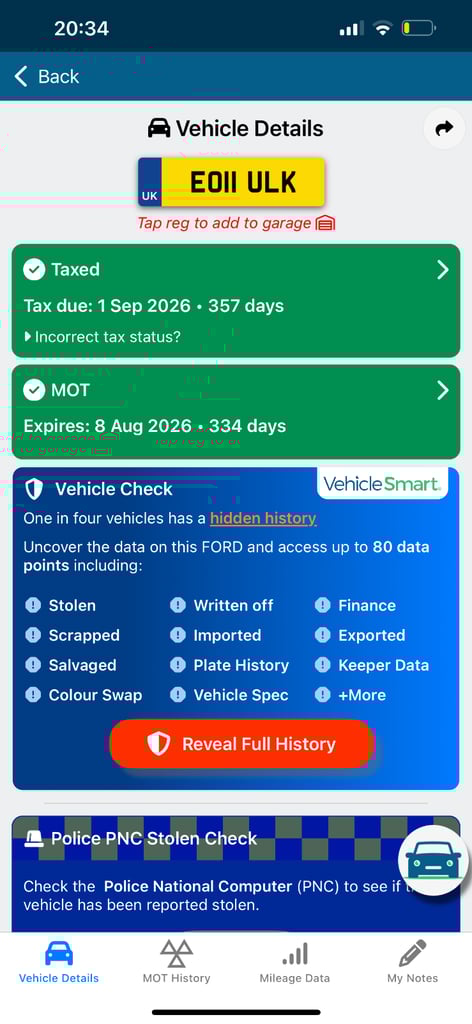Tap the MOT status checkmark
This screenshot has width=472, height=1024.
(x=34, y=390)
